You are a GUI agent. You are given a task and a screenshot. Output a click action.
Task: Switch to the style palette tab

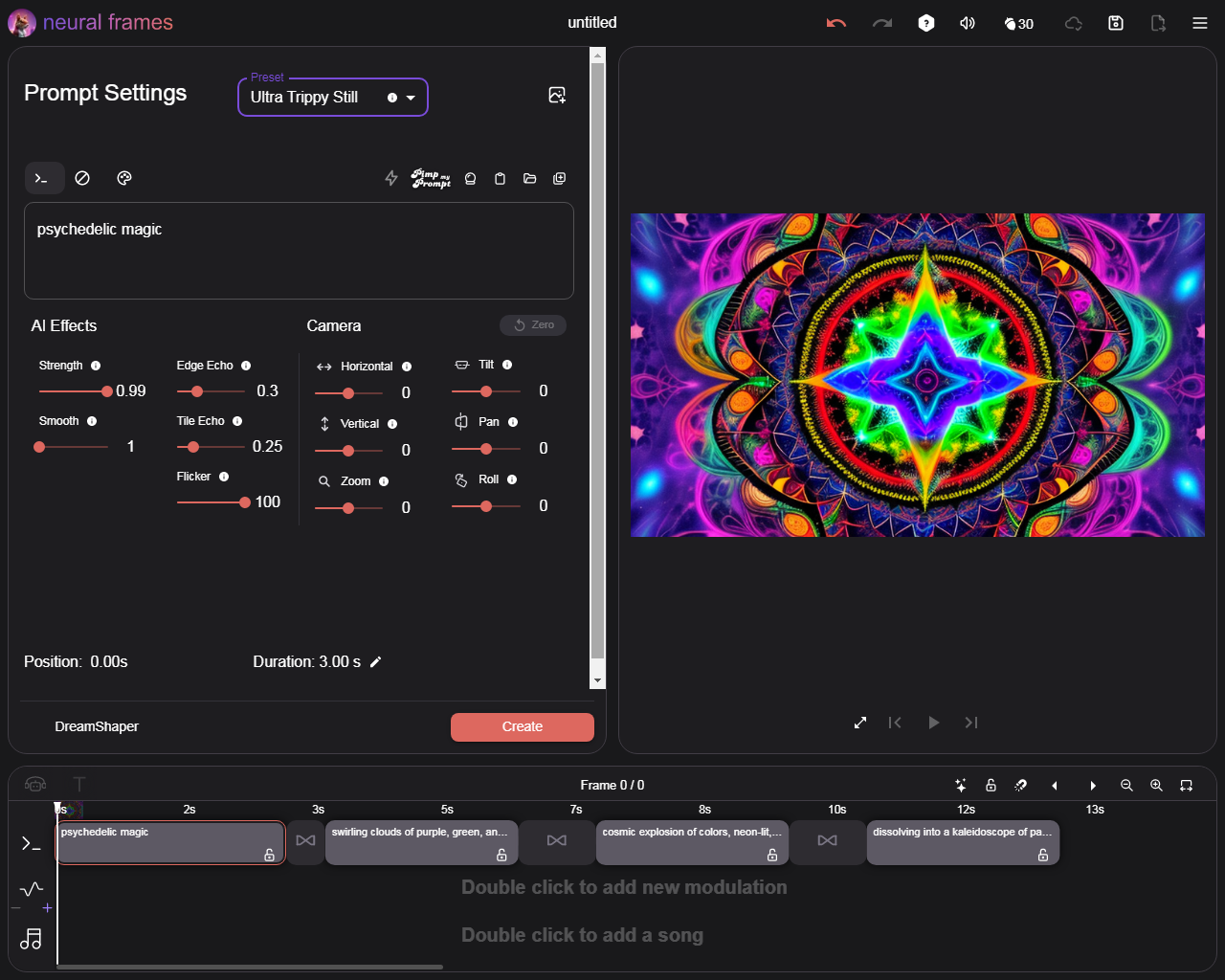[x=123, y=178]
